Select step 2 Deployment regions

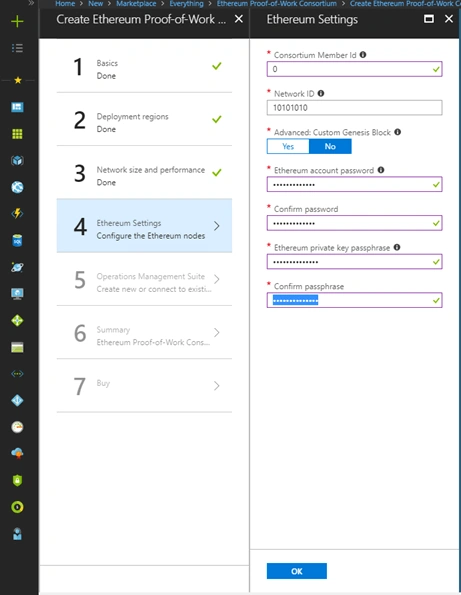tap(144, 119)
